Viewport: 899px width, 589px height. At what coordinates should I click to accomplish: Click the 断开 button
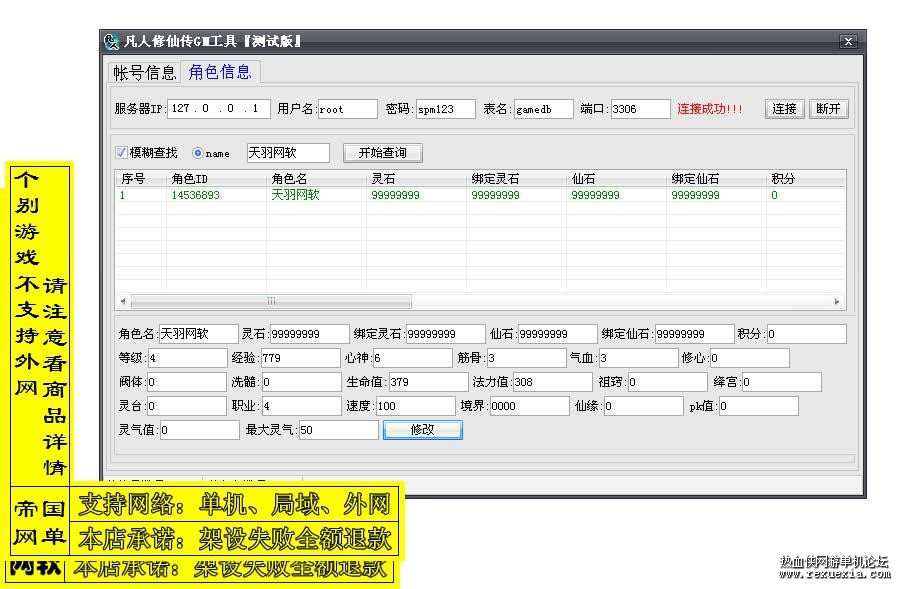point(828,108)
